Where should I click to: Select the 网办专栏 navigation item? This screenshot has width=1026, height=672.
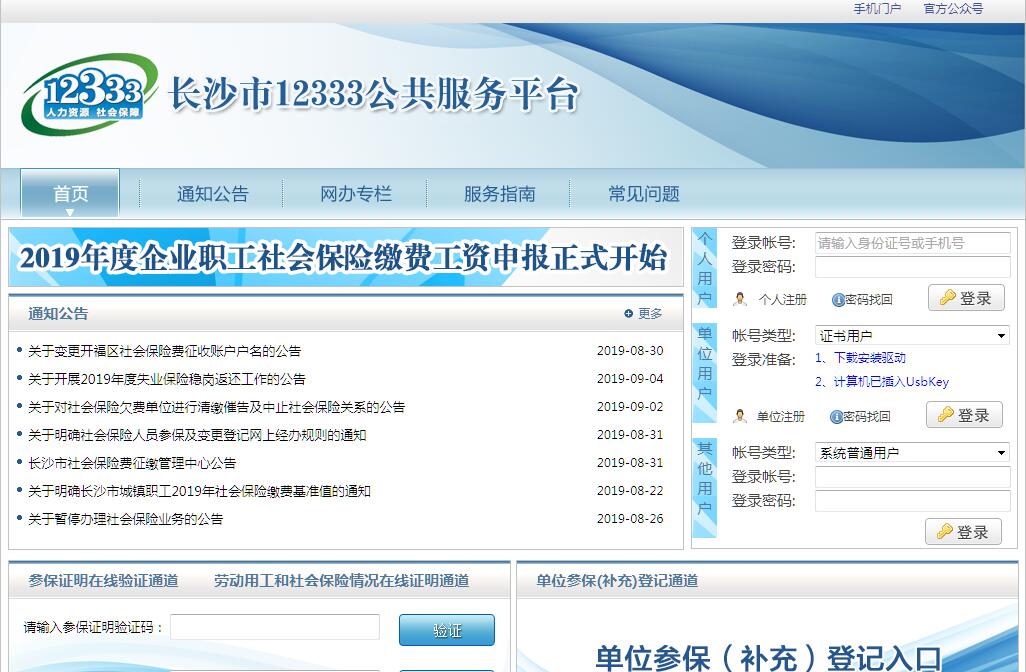(x=356, y=194)
